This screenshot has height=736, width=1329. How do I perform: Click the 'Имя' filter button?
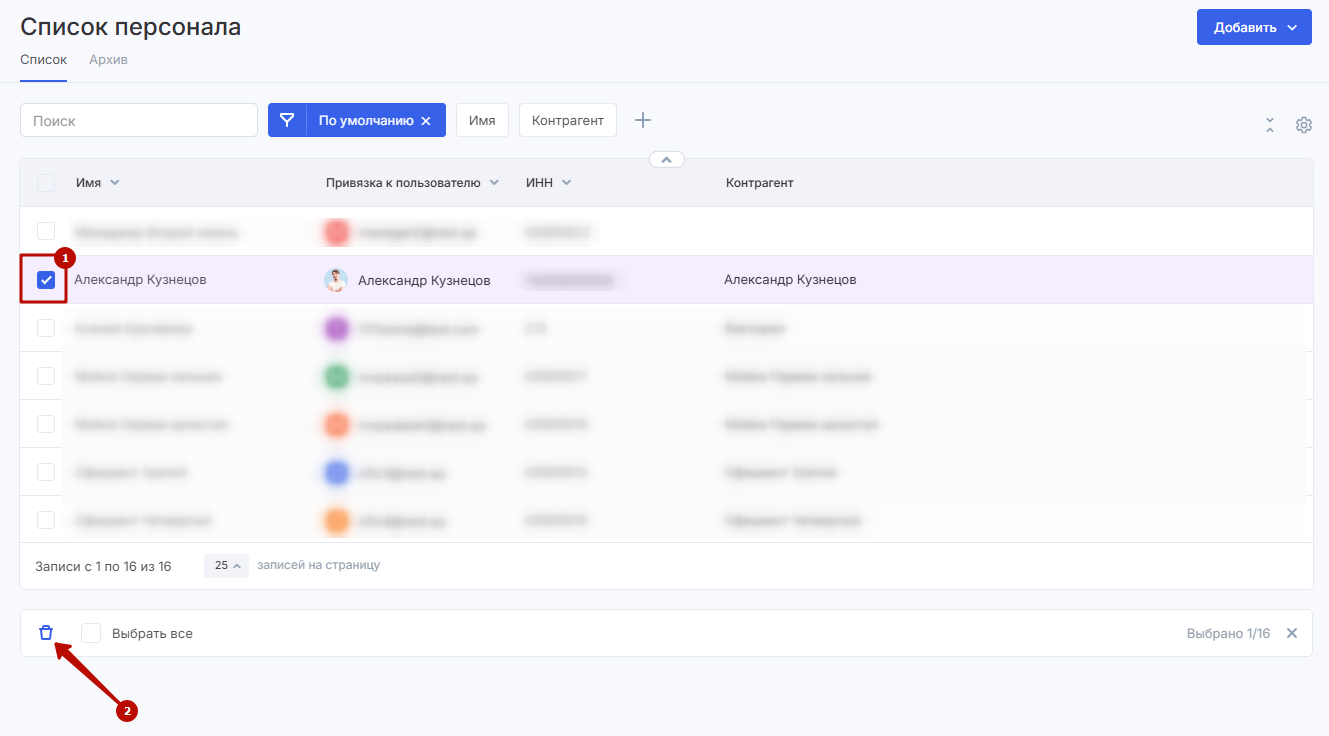[482, 120]
